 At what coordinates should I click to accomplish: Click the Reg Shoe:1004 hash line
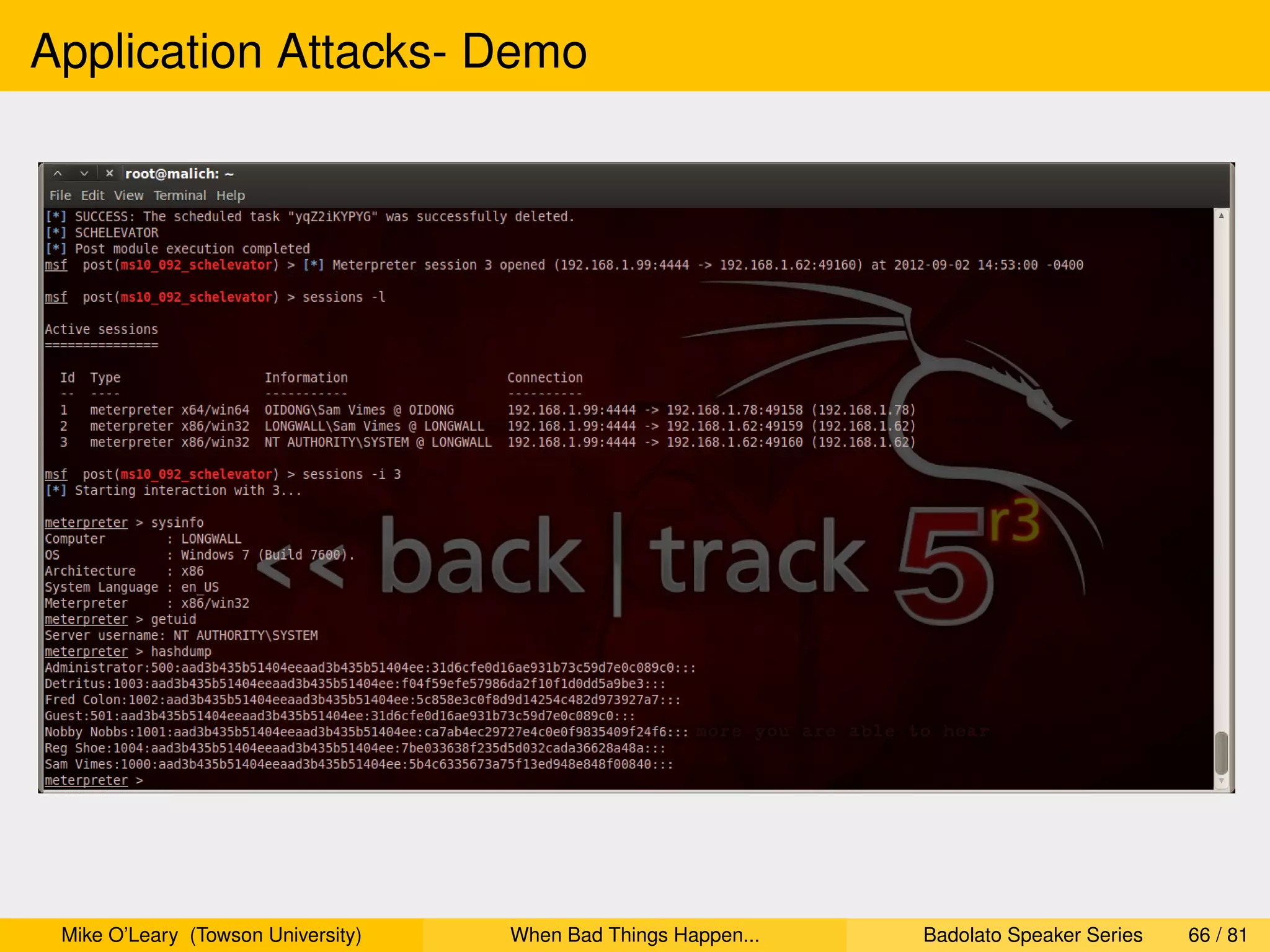[355, 749]
